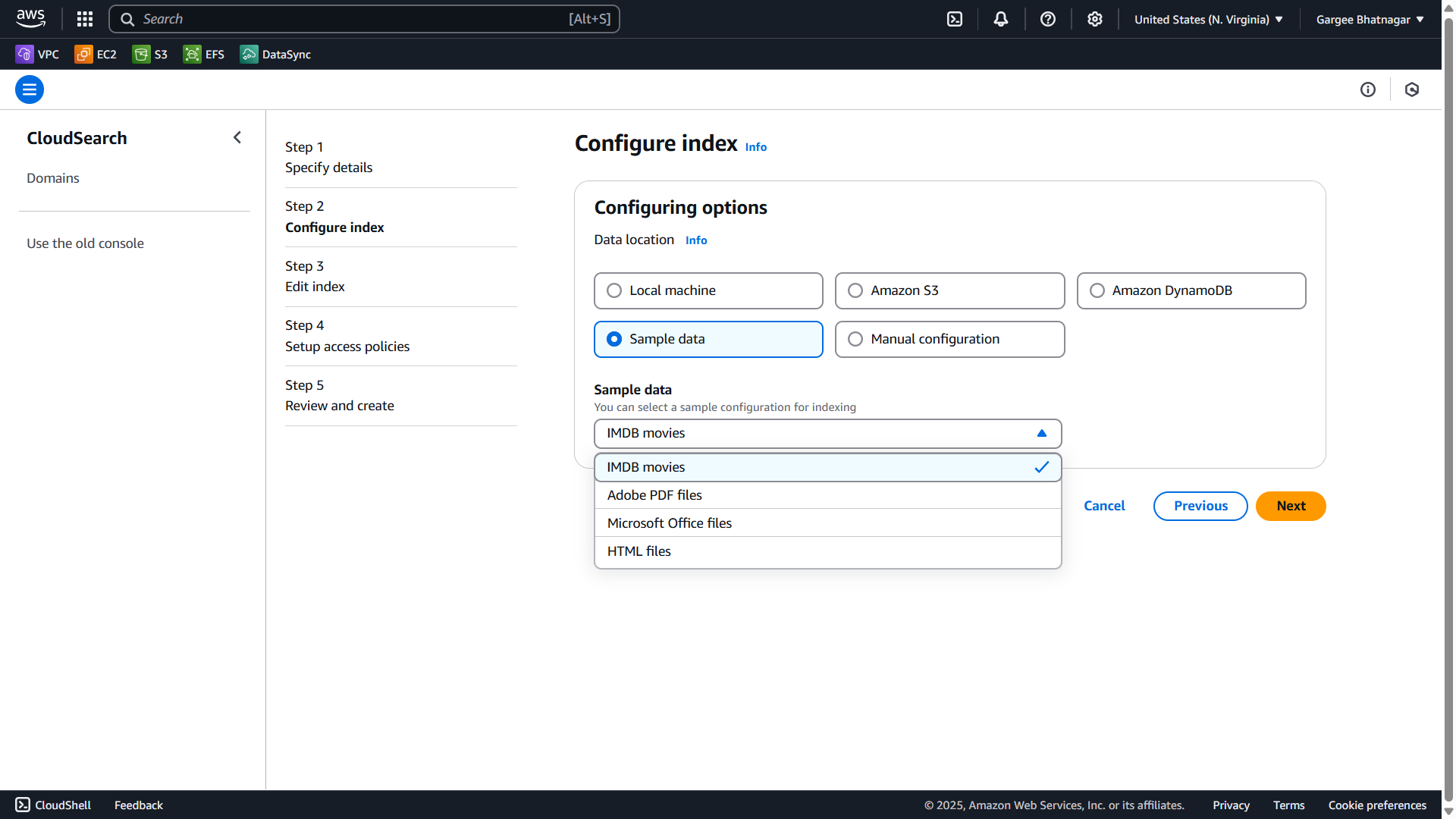Screen dimensions: 1456x819
Task: Click Step 2 Configure index text
Action: coord(334,217)
